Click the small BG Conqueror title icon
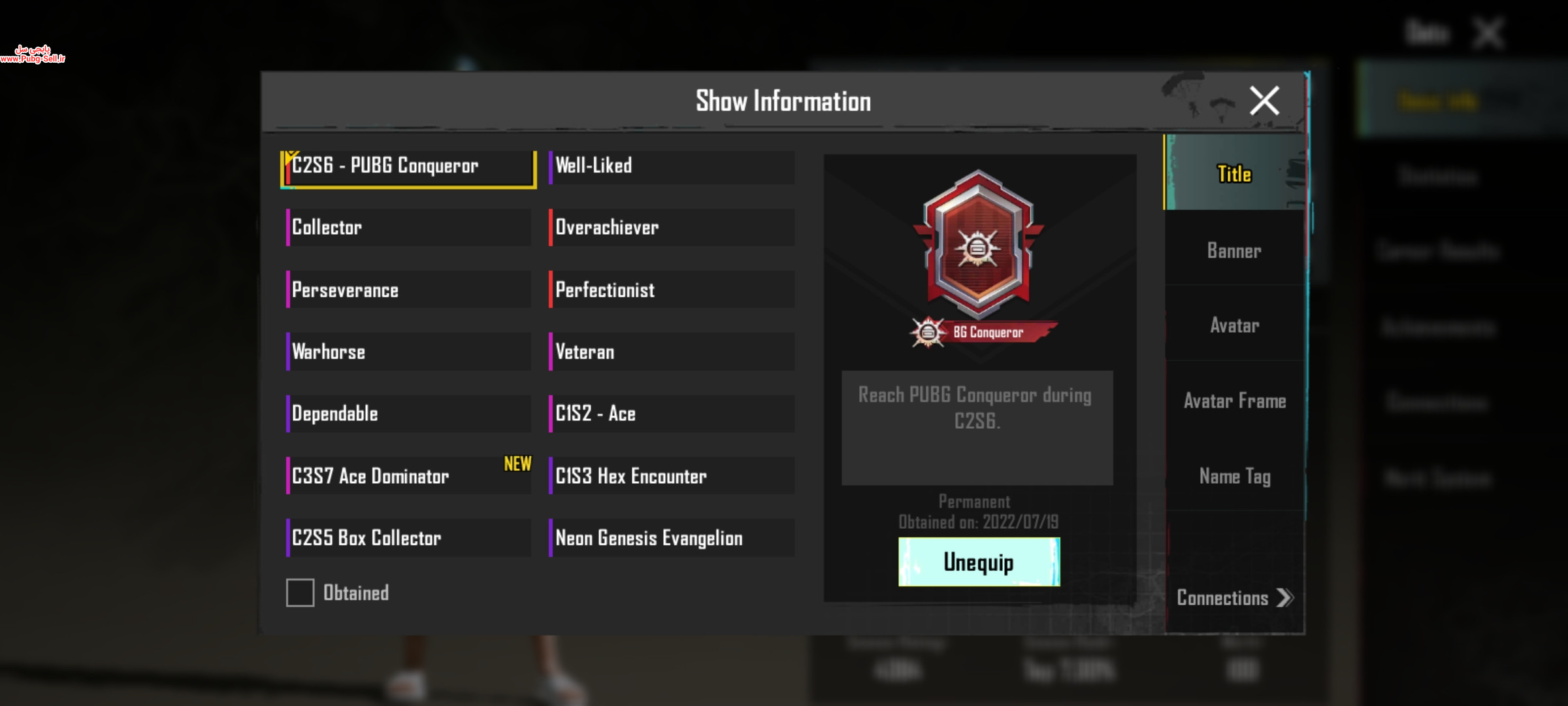This screenshot has width=1568, height=706. 928,332
